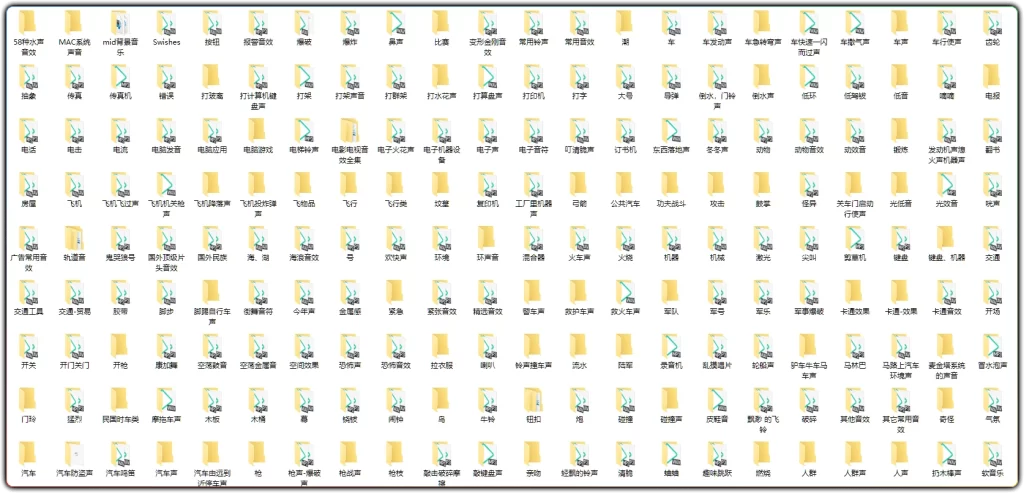The height and width of the screenshot is (493, 1024).
Task: Click the 东西落地声 folder icon
Action: (x=671, y=131)
